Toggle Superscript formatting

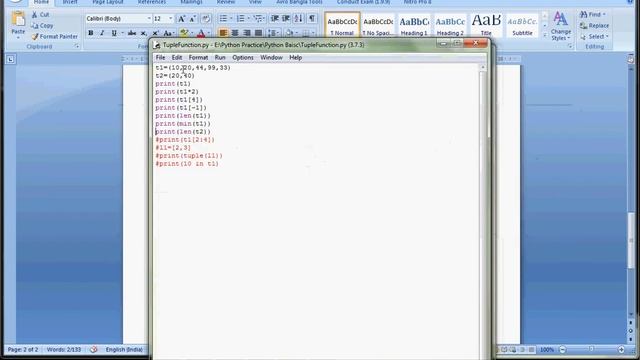pos(155,33)
